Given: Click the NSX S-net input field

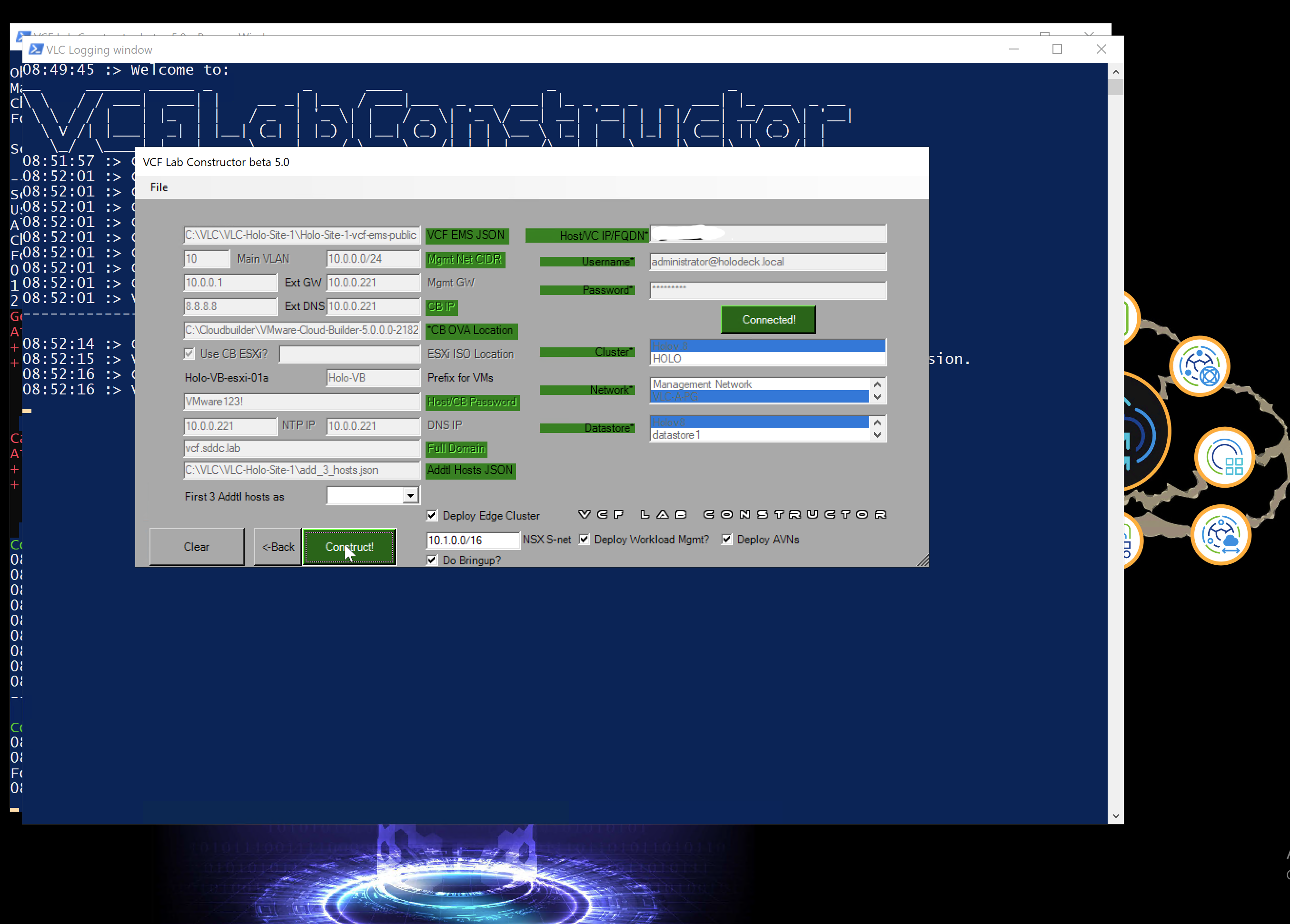Looking at the screenshot, I should (472, 540).
